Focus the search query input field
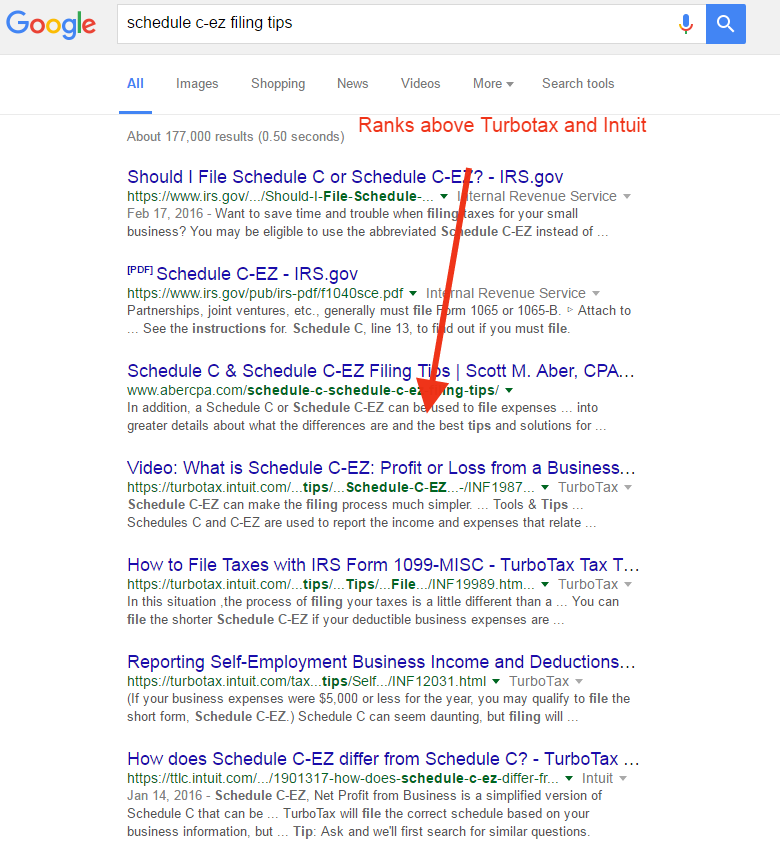This screenshot has width=780, height=845. click(411, 24)
